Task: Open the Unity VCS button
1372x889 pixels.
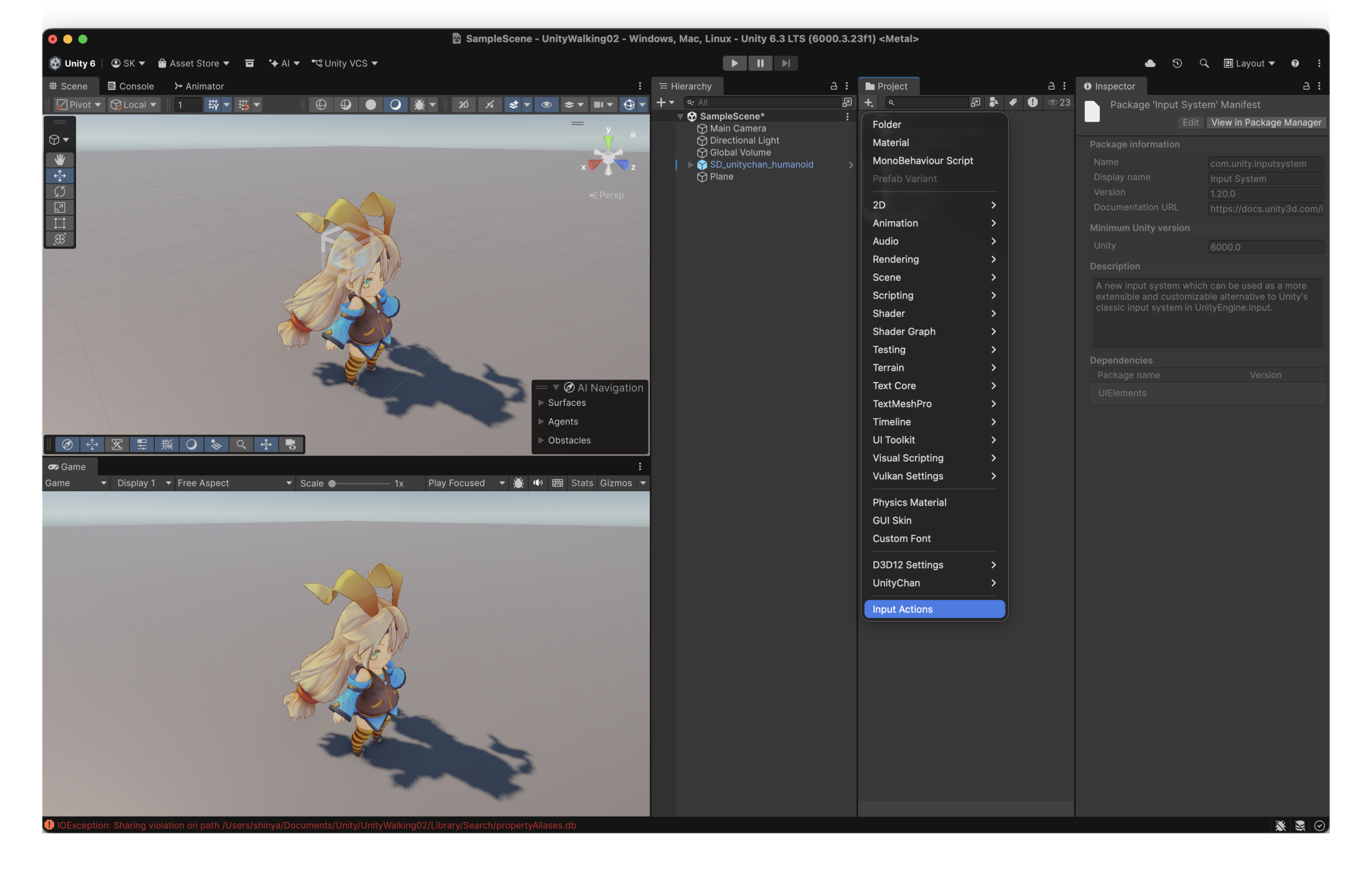Action: (x=345, y=63)
